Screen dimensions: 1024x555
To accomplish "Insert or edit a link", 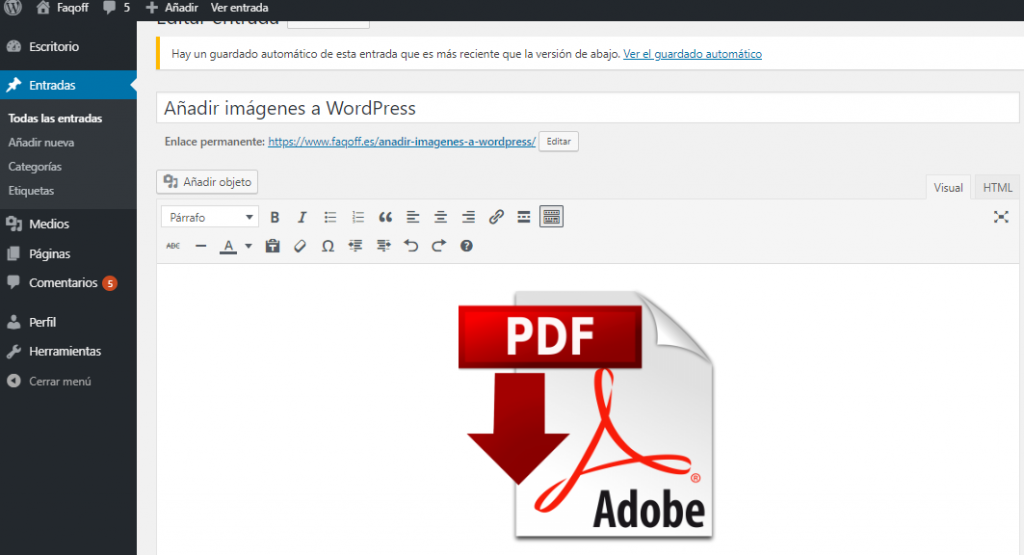I will click(496, 217).
